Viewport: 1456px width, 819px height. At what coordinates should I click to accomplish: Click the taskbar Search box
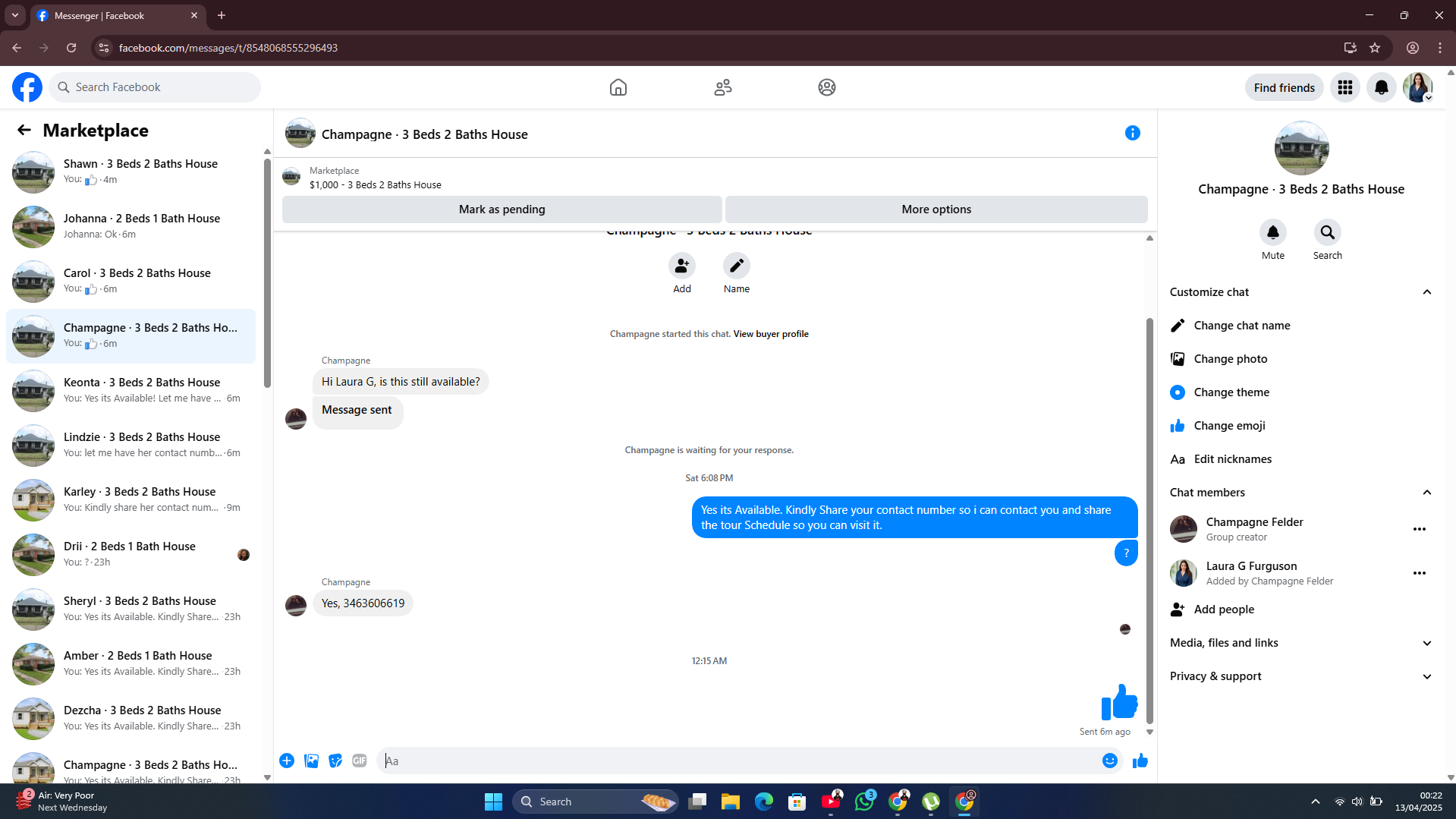point(596,802)
